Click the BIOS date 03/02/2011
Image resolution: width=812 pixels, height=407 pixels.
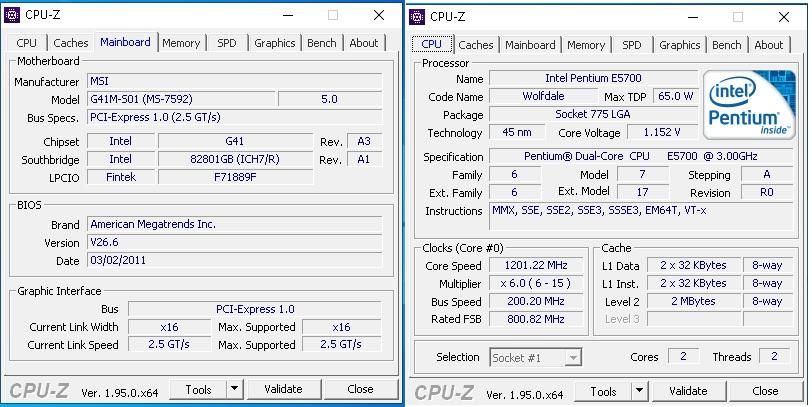point(235,260)
